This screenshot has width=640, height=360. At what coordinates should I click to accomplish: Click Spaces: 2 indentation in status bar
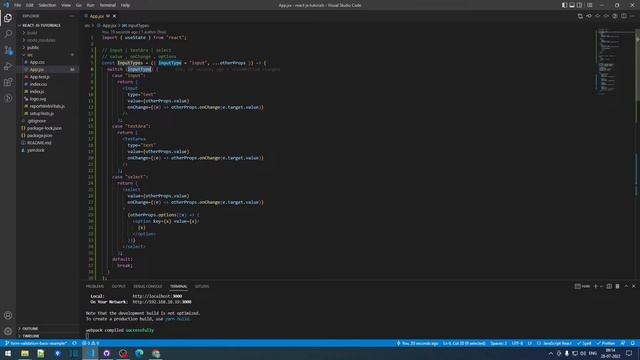(x=498, y=343)
